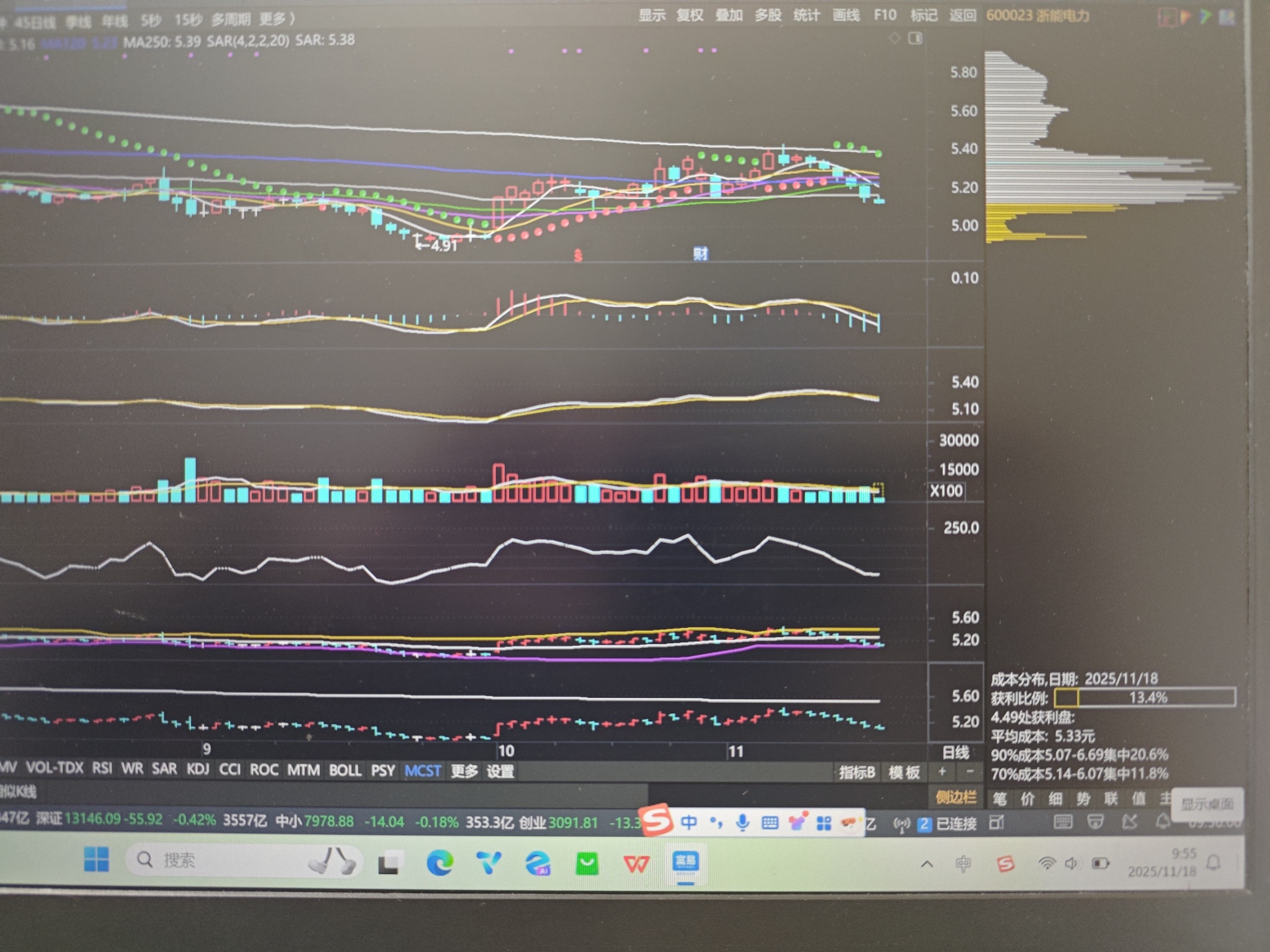This screenshot has height=952, width=1270.
Task: Open the 模板 template dropdown
Action: tap(904, 772)
